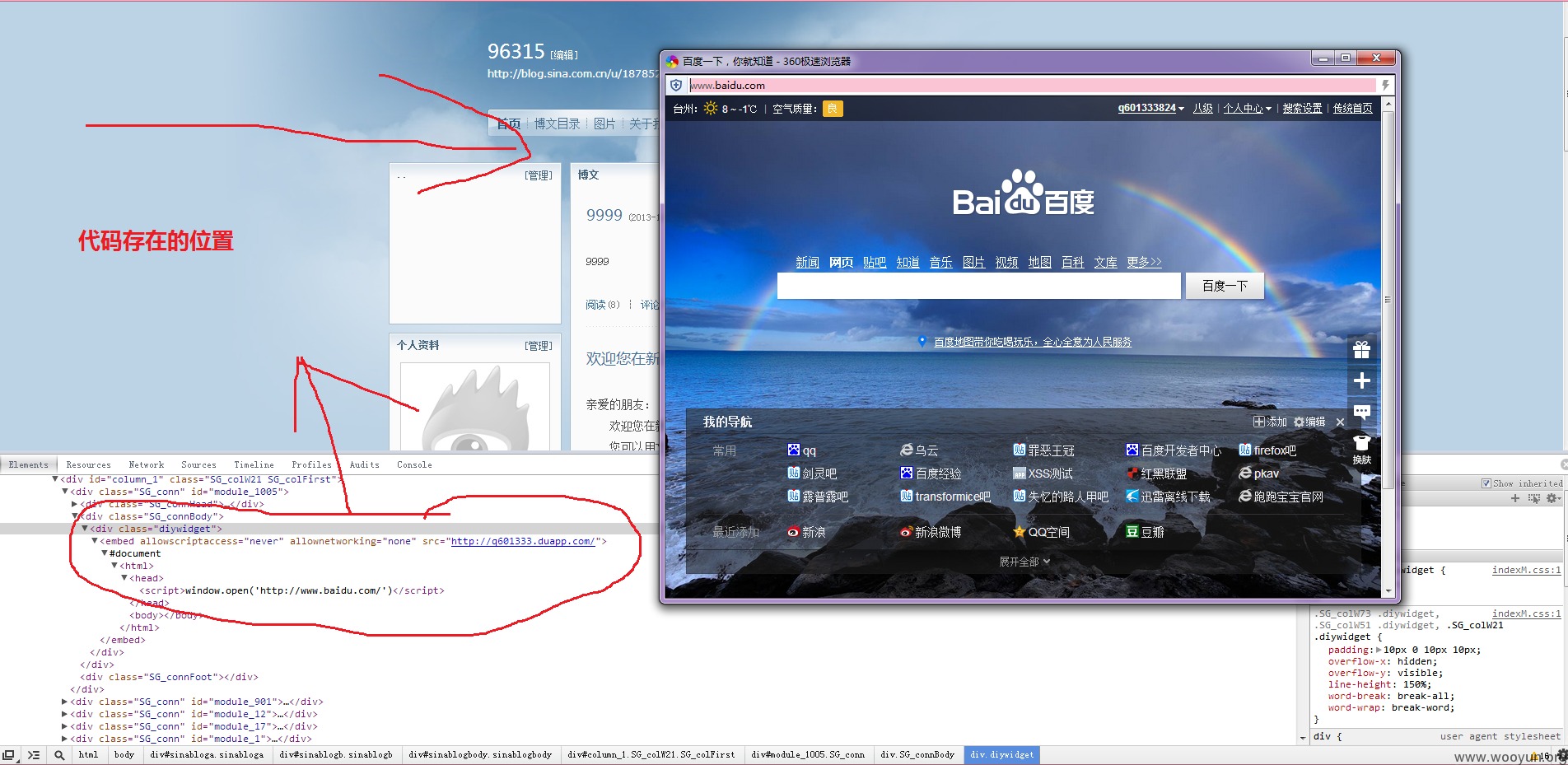Image resolution: width=1568 pixels, height=765 pixels.
Task: Open Styles pane gear settings dropdown
Action: (1553, 498)
